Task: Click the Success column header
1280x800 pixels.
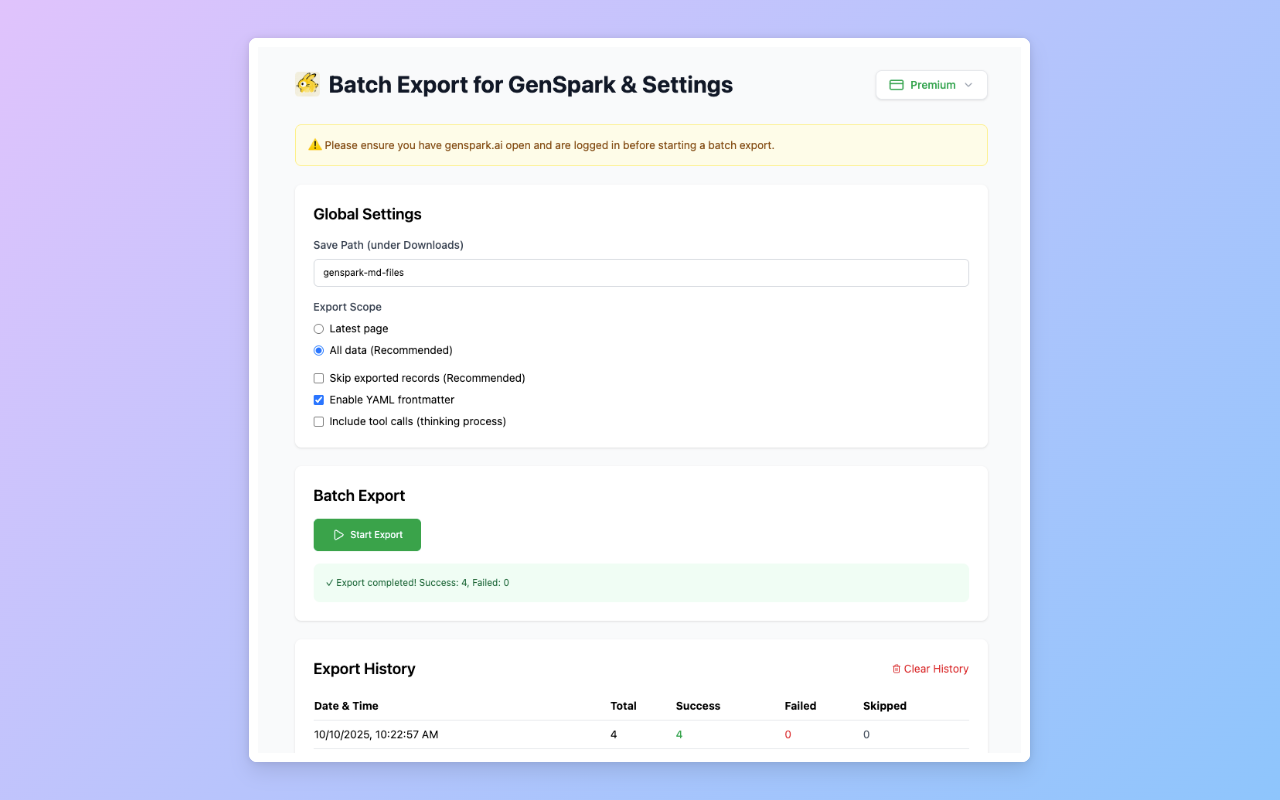Action: click(x=698, y=706)
